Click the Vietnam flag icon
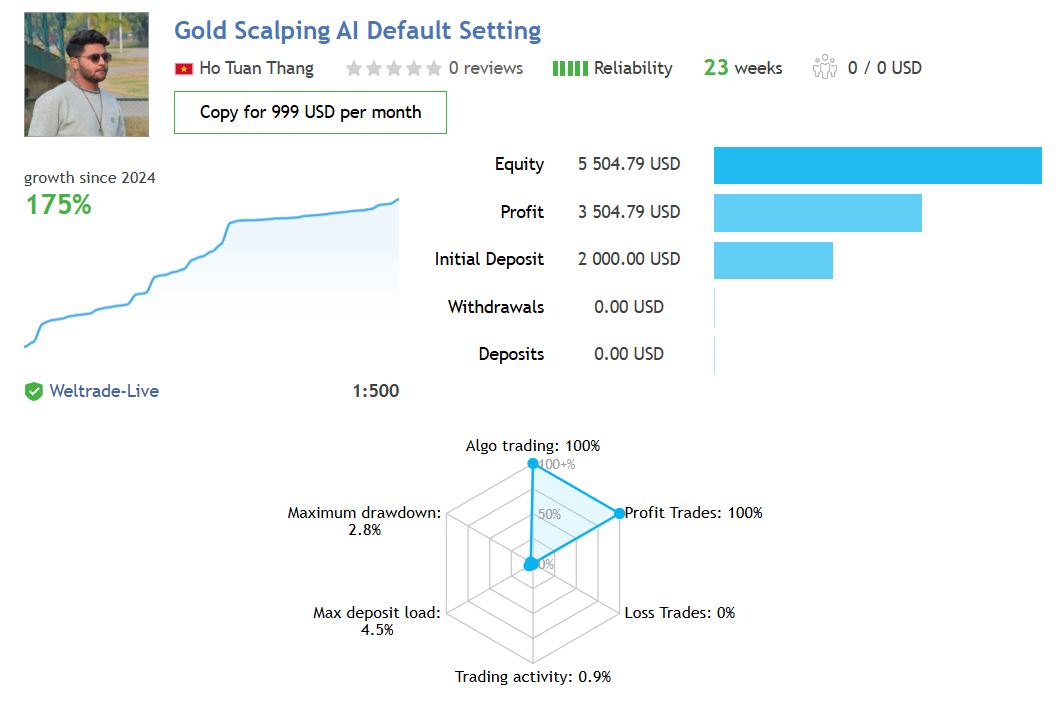1062x707 pixels. [183, 68]
